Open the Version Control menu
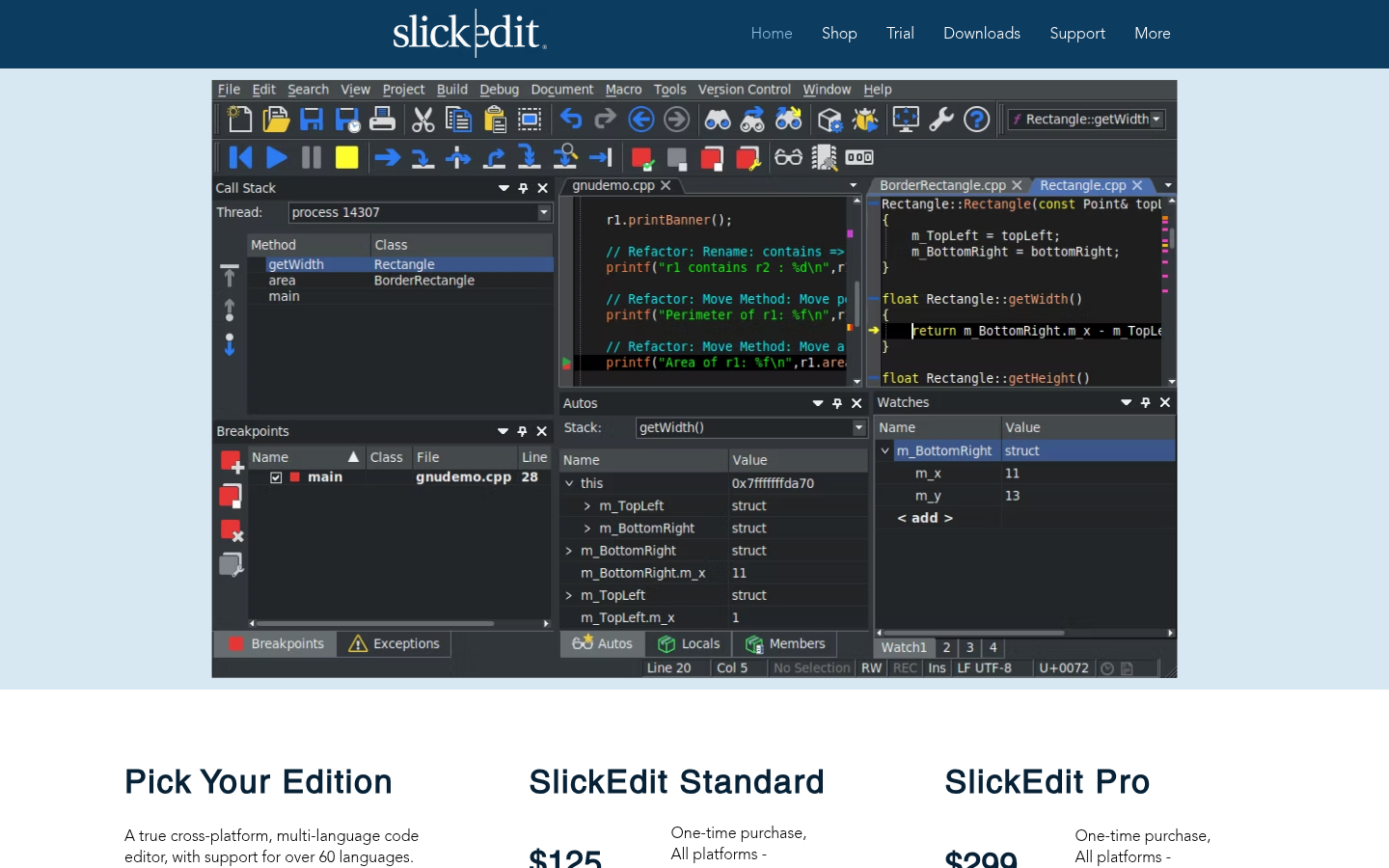 point(744,89)
